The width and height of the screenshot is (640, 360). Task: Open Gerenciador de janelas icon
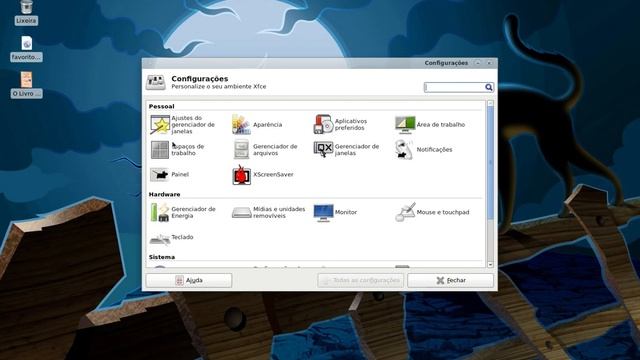click(323, 149)
